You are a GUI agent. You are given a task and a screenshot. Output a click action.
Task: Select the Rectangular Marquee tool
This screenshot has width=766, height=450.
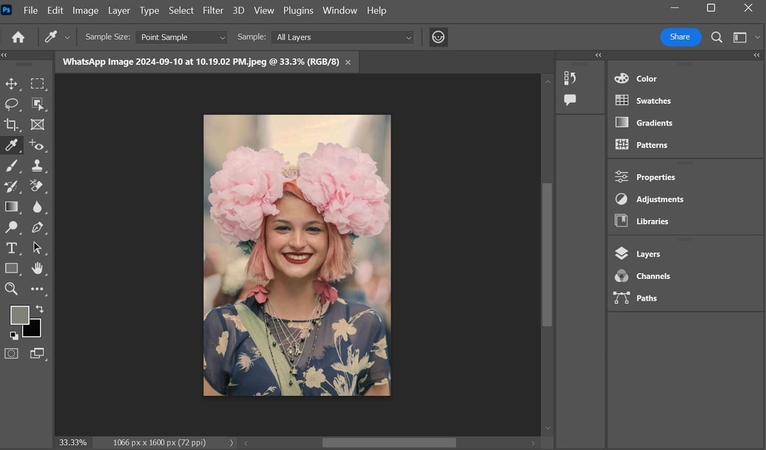pyautogui.click(x=37, y=84)
